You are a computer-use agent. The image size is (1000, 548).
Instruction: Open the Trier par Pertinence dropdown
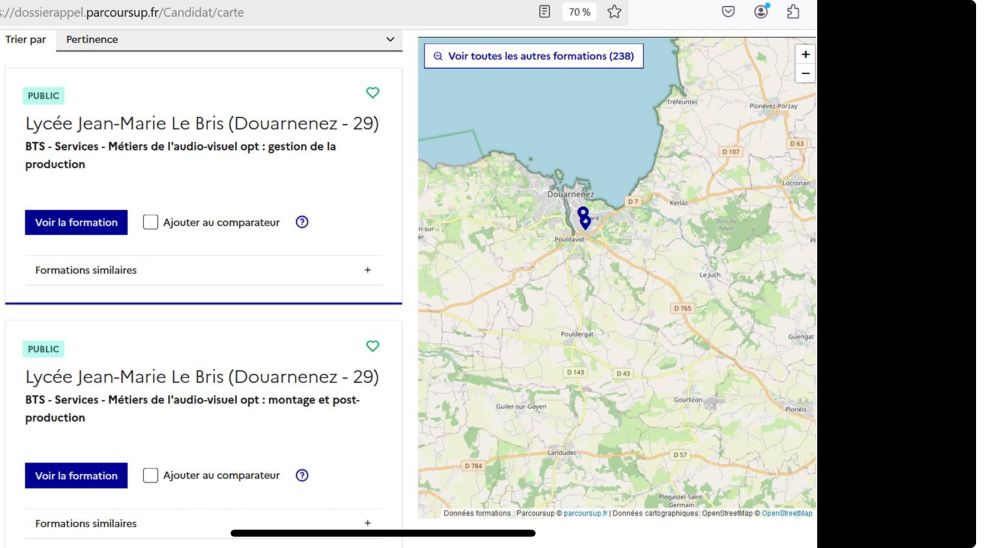pyautogui.click(x=229, y=40)
